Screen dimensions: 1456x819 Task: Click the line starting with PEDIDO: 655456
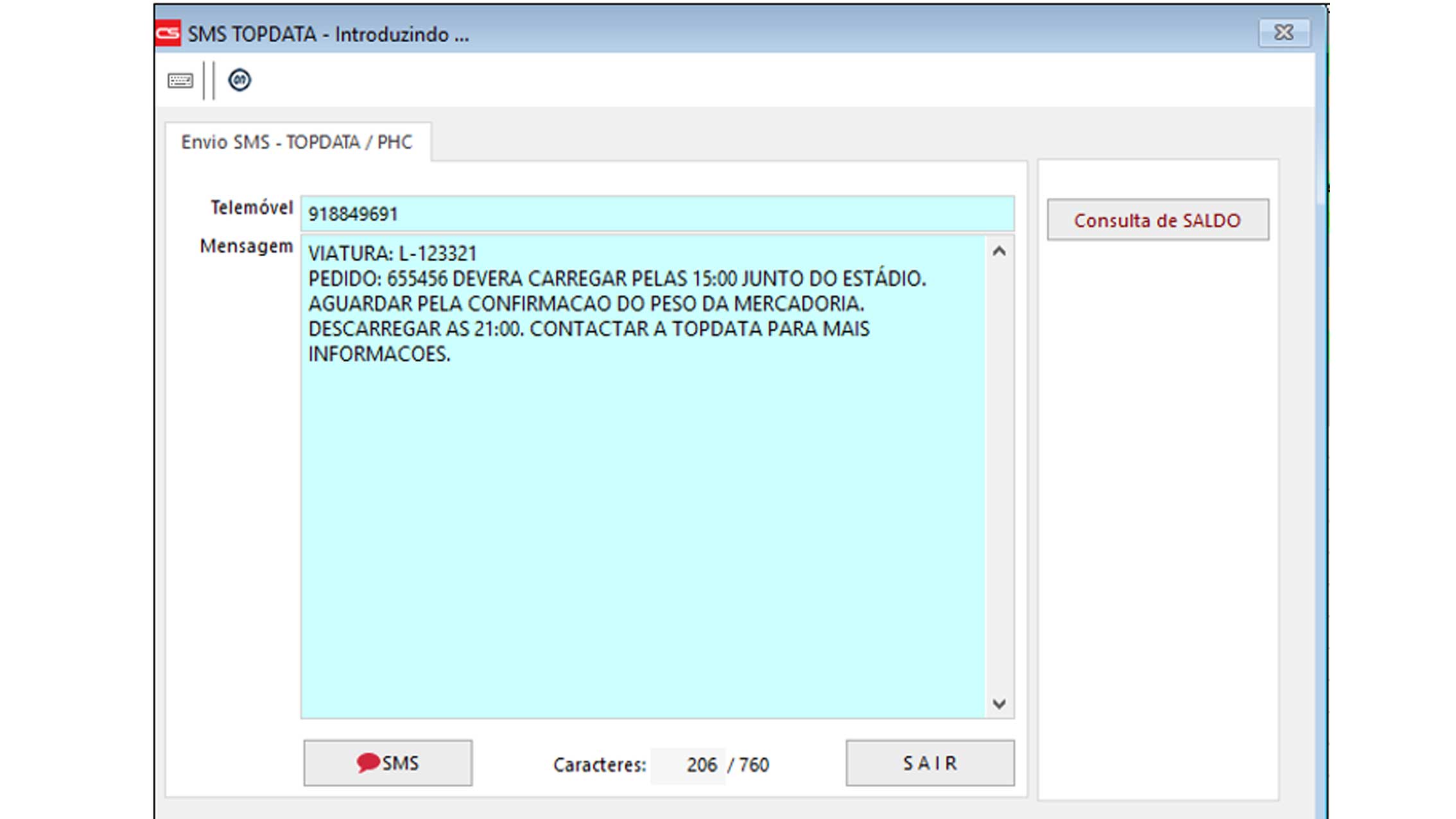coord(617,279)
